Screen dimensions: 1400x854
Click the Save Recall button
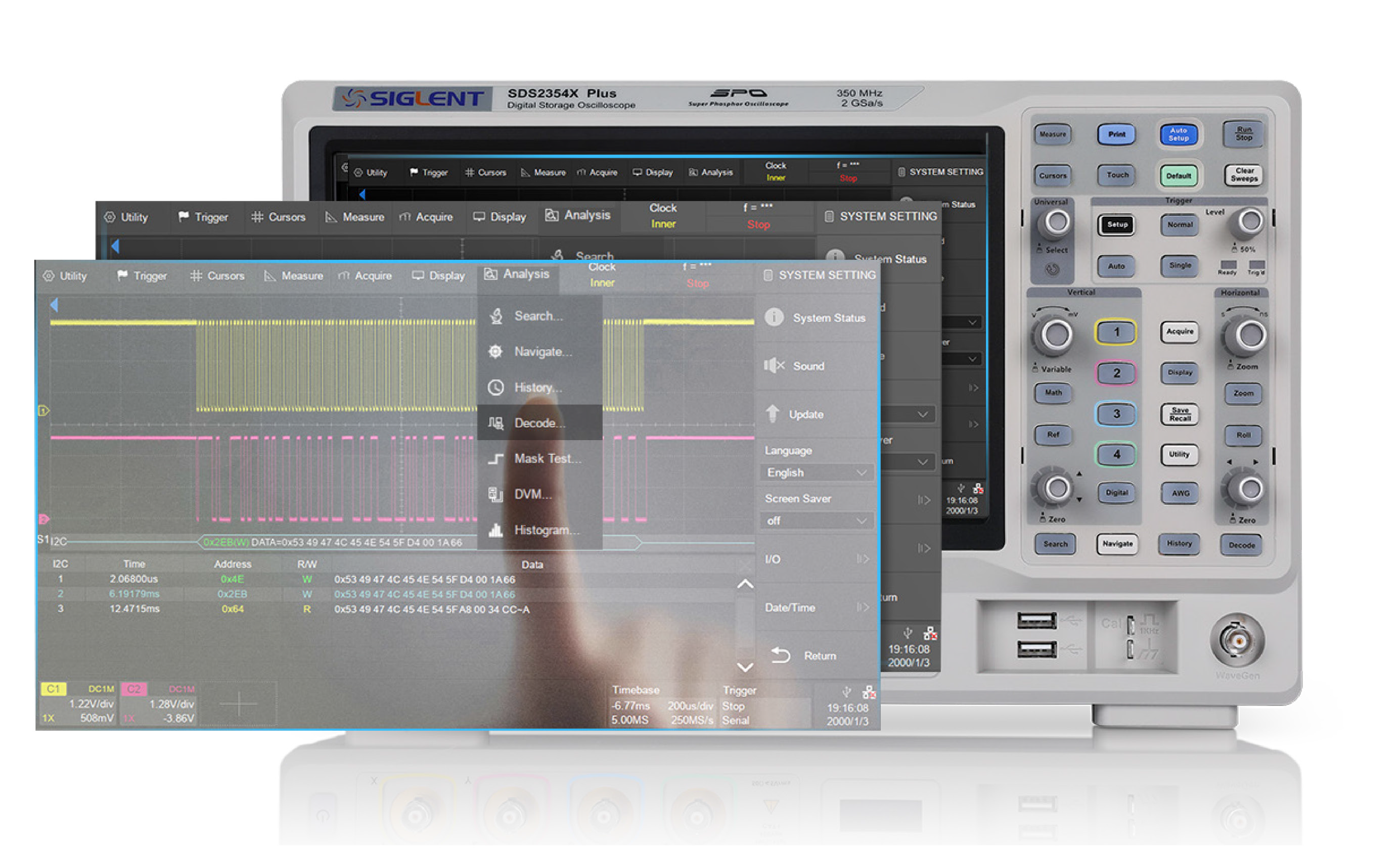1180,414
